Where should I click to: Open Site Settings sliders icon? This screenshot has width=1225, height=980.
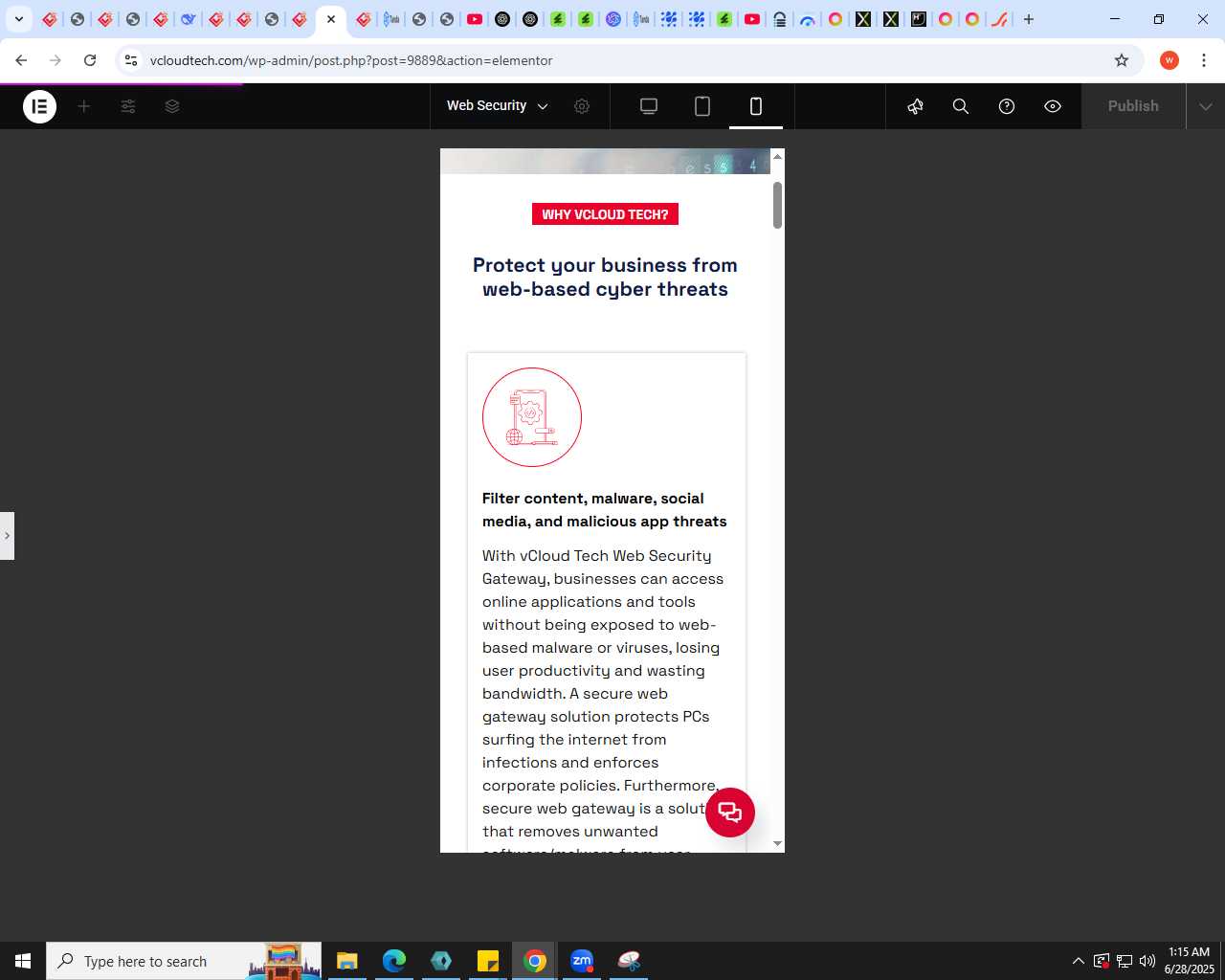click(x=128, y=106)
